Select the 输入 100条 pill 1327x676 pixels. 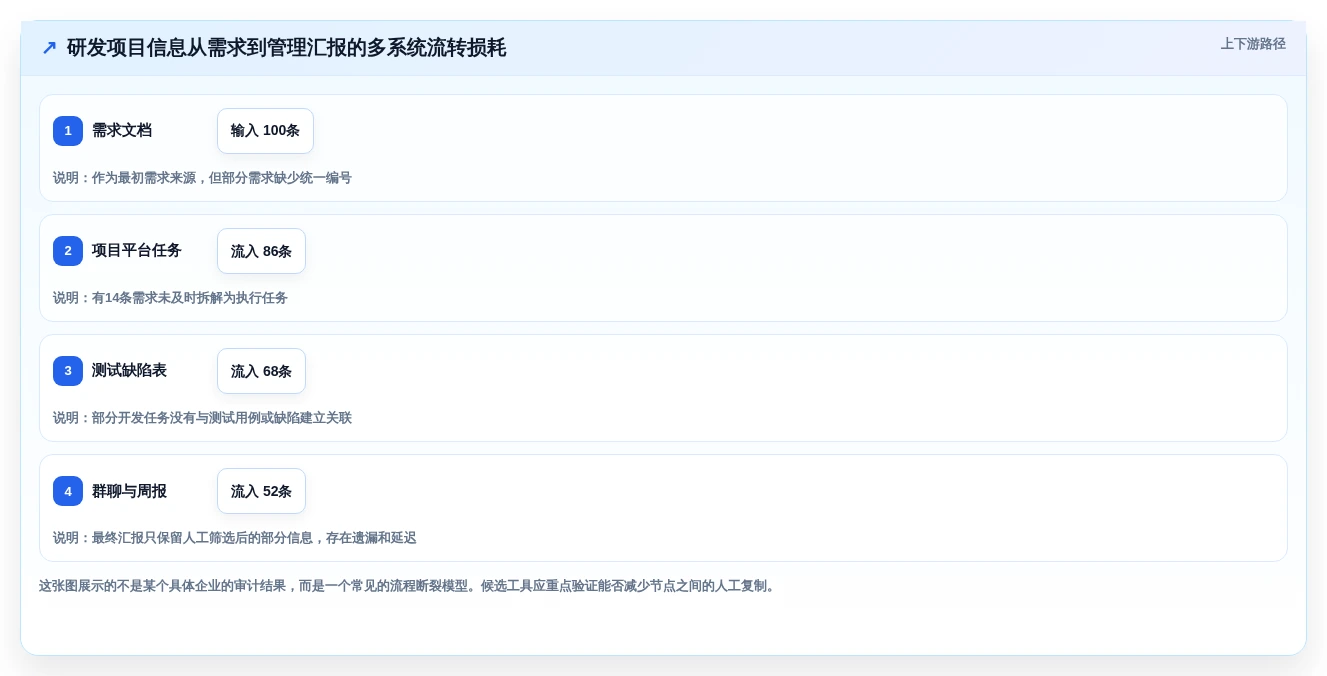point(265,131)
